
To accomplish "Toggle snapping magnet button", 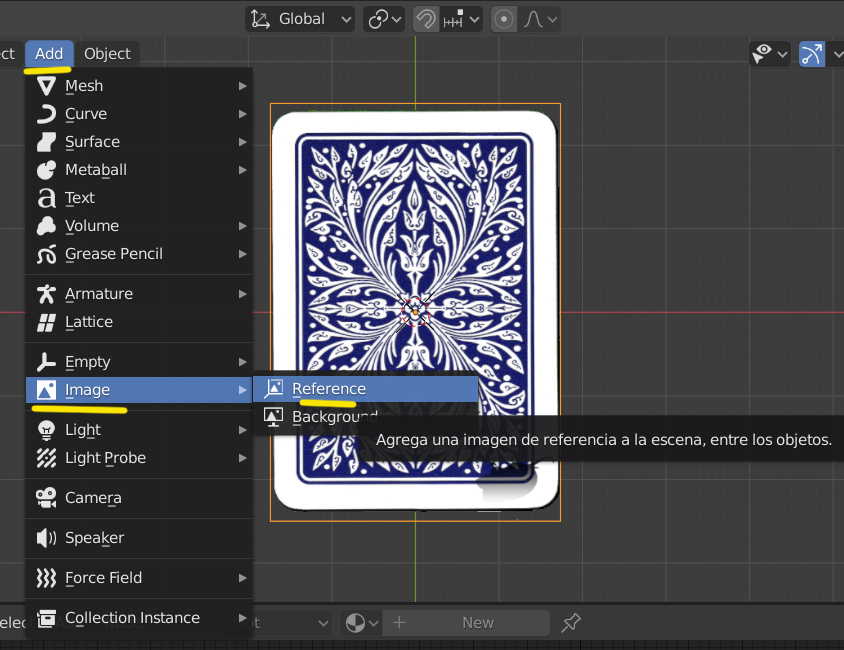I will pyautogui.click(x=426, y=19).
